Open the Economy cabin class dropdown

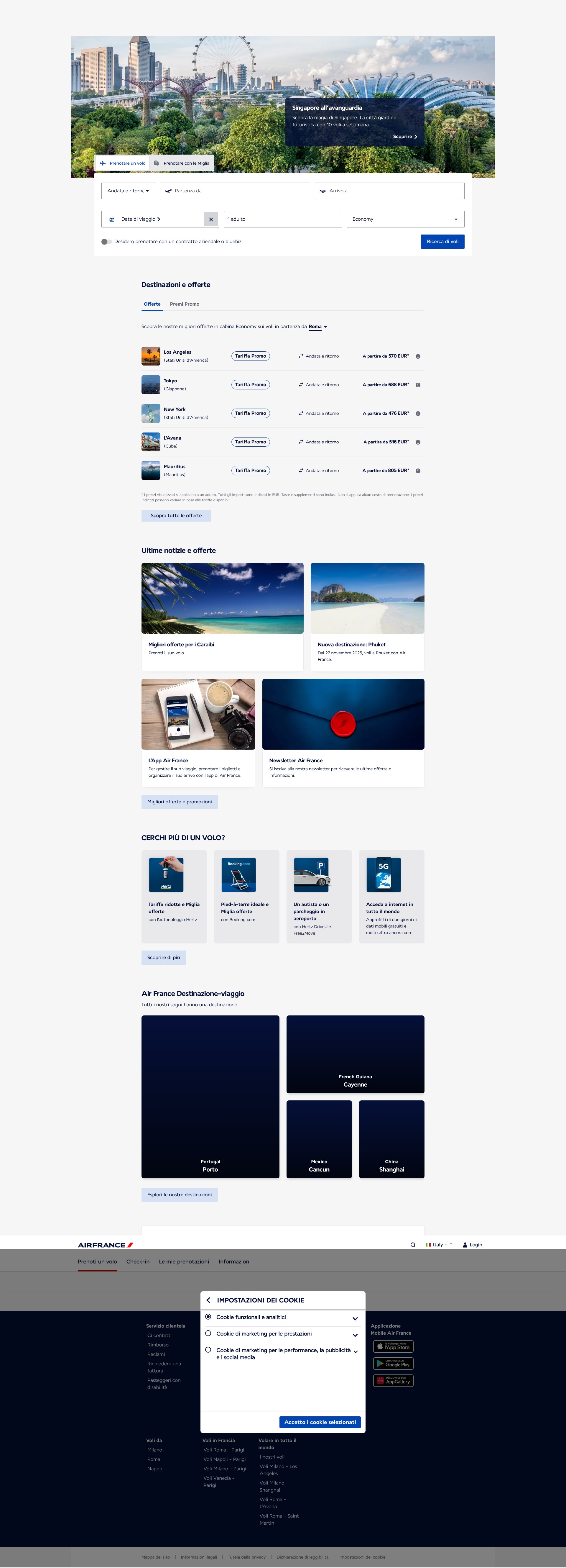pyautogui.click(x=406, y=219)
